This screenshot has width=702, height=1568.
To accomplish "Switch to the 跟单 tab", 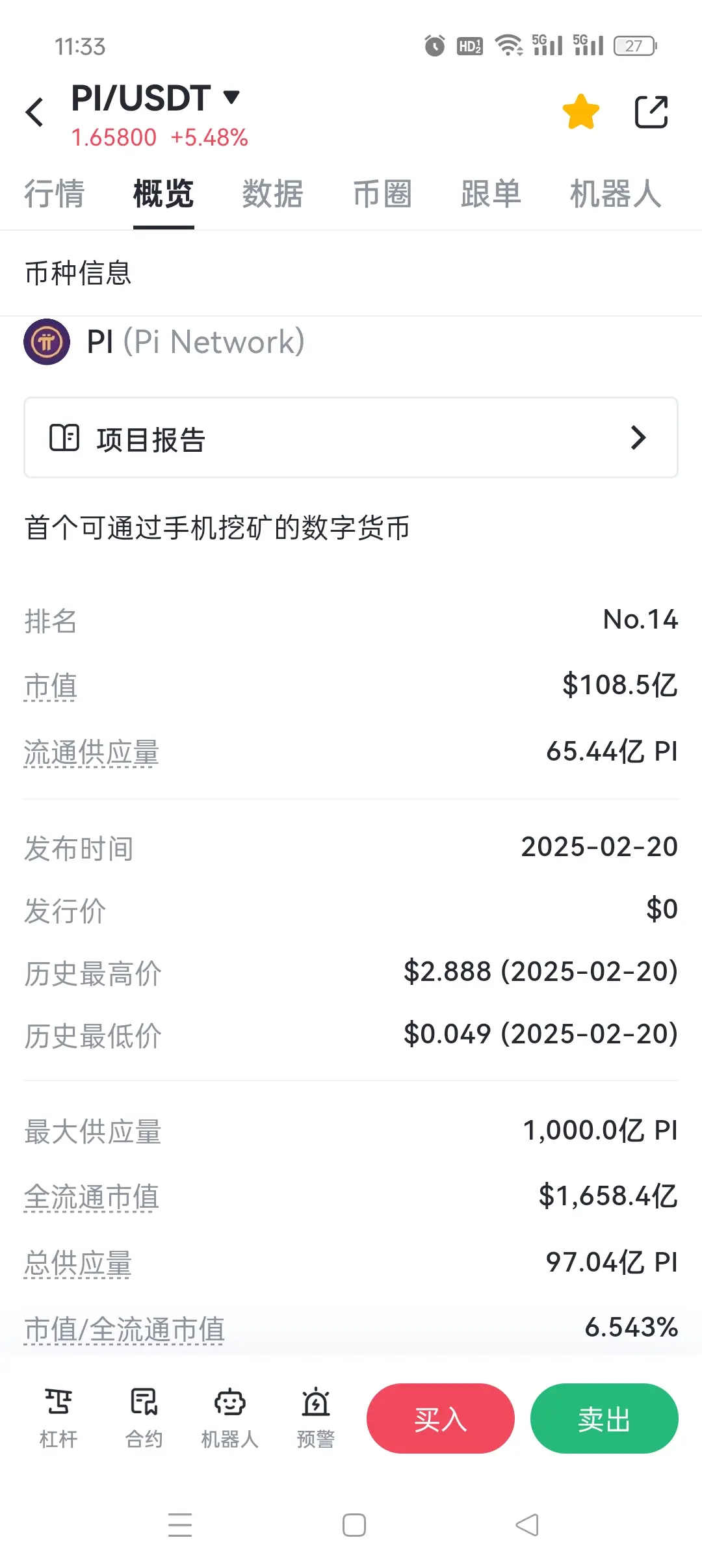I will [491, 194].
